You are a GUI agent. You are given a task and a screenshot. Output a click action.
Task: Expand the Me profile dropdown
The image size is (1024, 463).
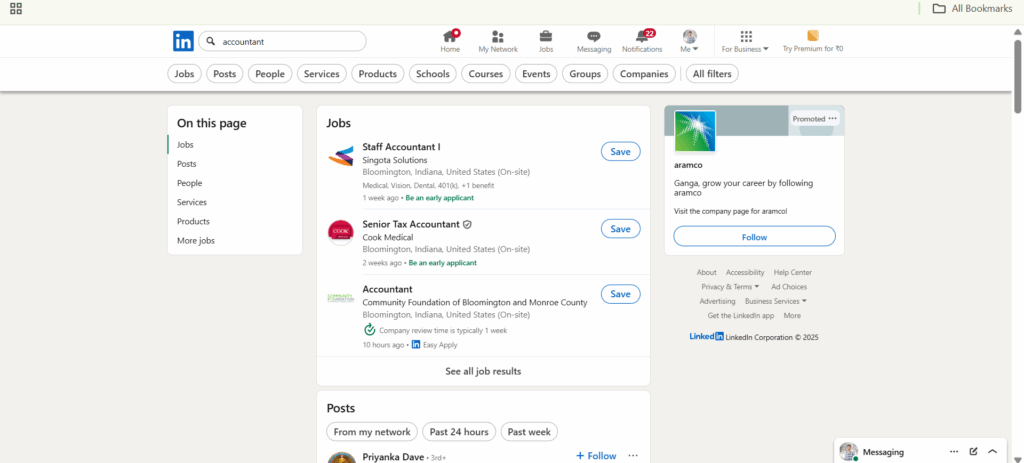point(690,41)
